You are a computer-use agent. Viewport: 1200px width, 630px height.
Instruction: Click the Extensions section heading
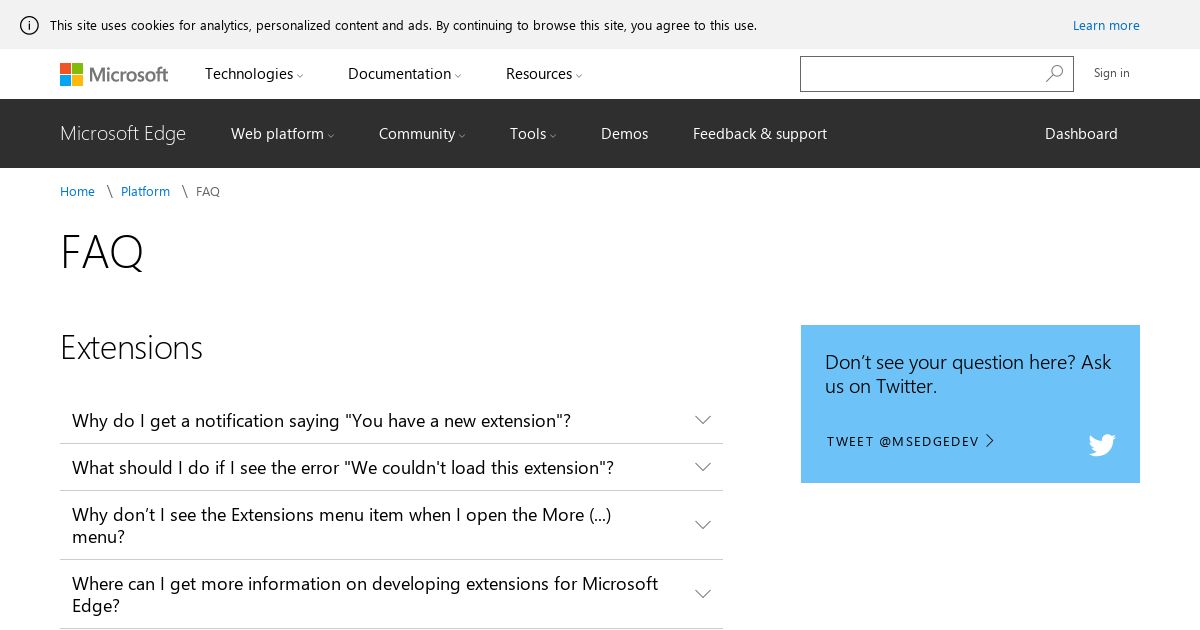(131, 348)
